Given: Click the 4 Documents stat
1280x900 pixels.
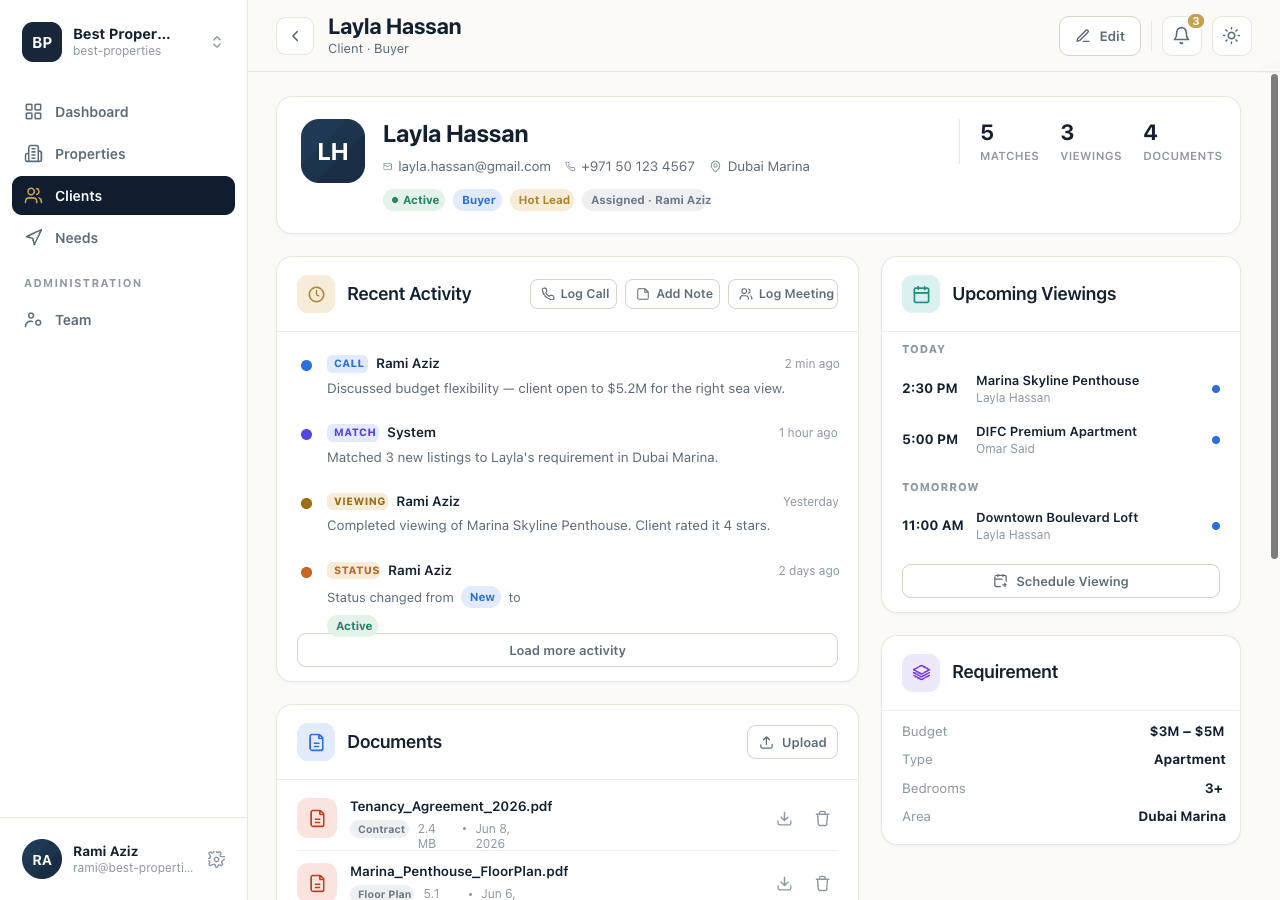Looking at the screenshot, I should tap(1182, 142).
